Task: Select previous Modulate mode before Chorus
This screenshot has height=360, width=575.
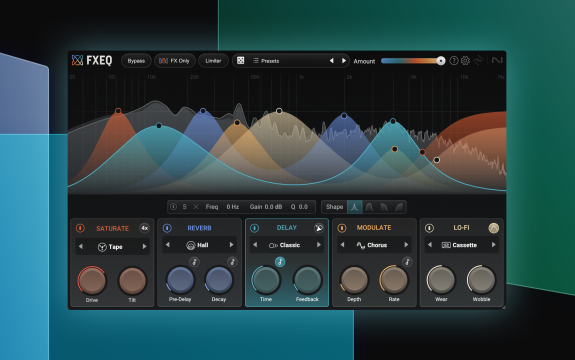Action: (342, 245)
